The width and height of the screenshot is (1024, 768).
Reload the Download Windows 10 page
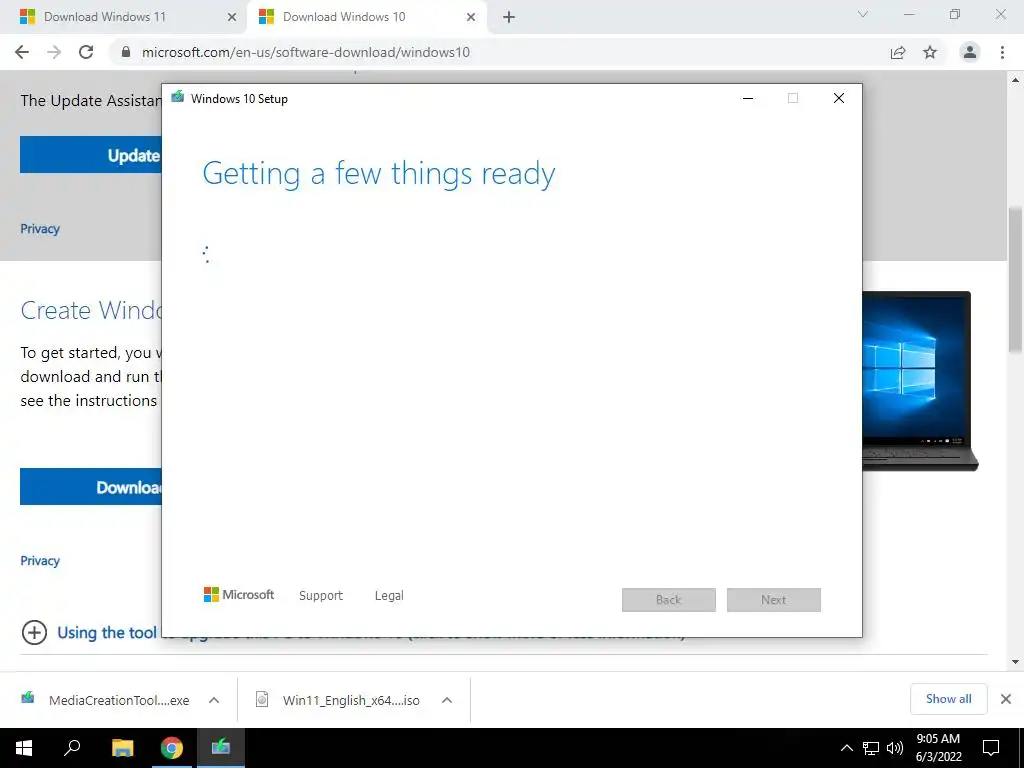86,52
